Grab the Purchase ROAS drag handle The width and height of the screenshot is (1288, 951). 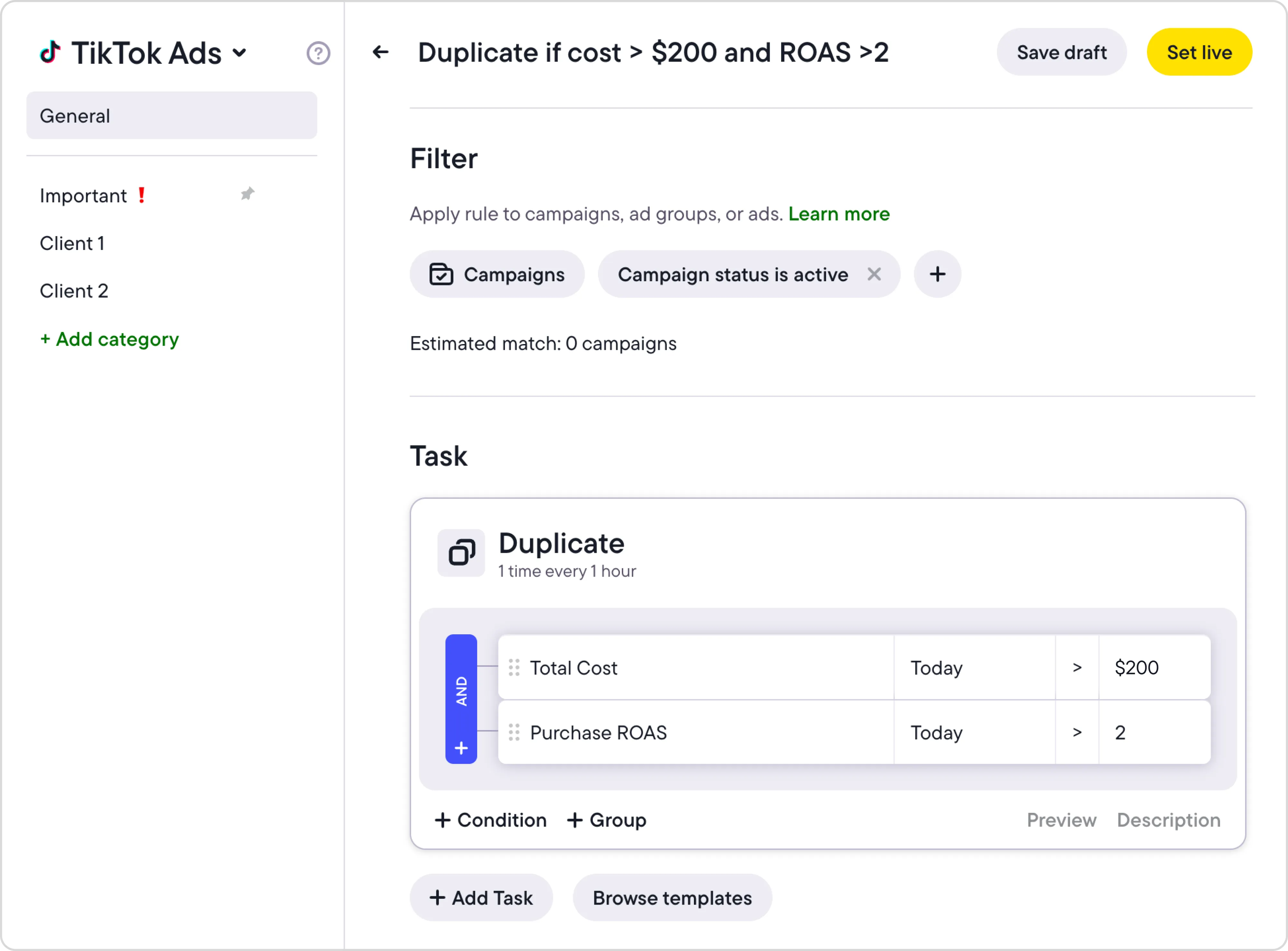click(514, 732)
